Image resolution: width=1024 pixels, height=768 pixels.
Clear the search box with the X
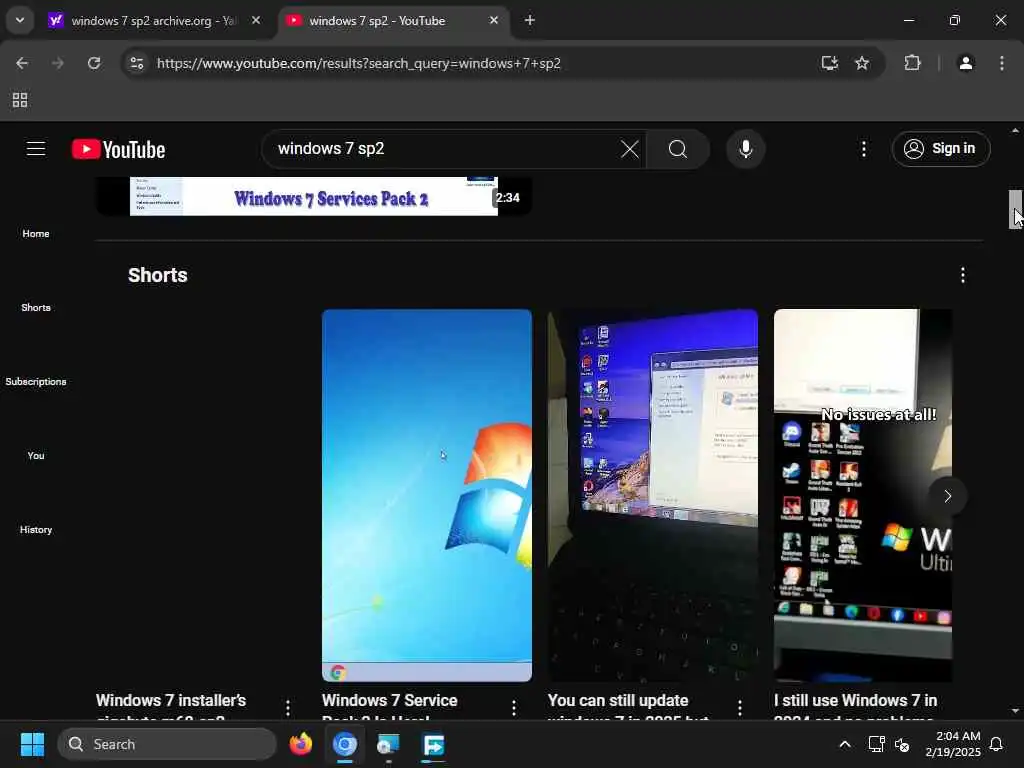630,149
